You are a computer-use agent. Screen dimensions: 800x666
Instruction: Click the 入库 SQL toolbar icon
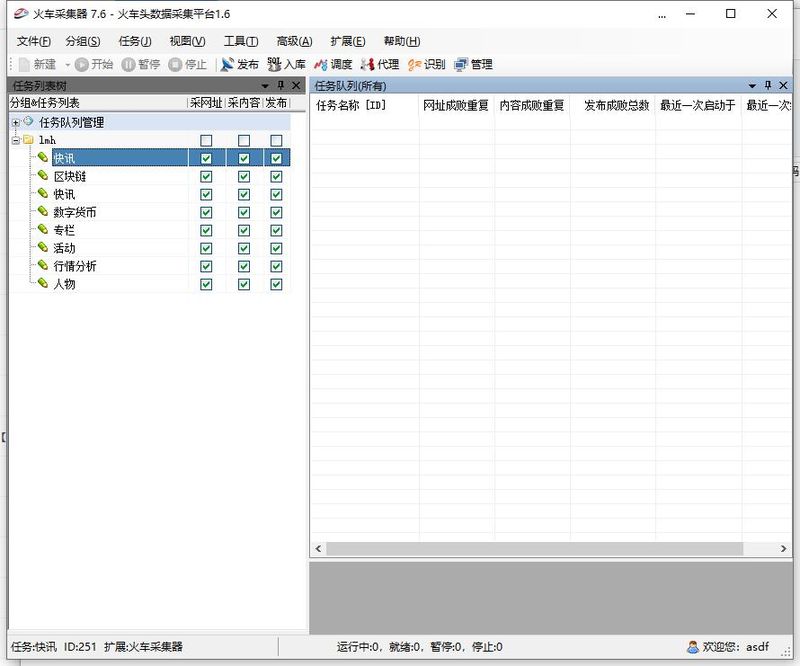pyautogui.click(x=274, y=64)
